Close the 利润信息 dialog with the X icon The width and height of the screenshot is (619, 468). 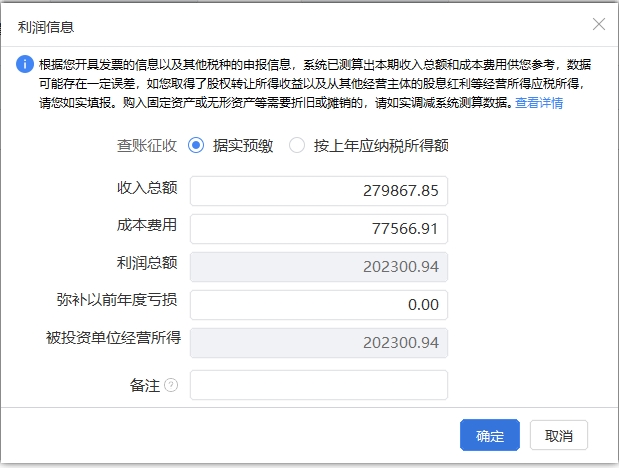(x=599, y=24)
